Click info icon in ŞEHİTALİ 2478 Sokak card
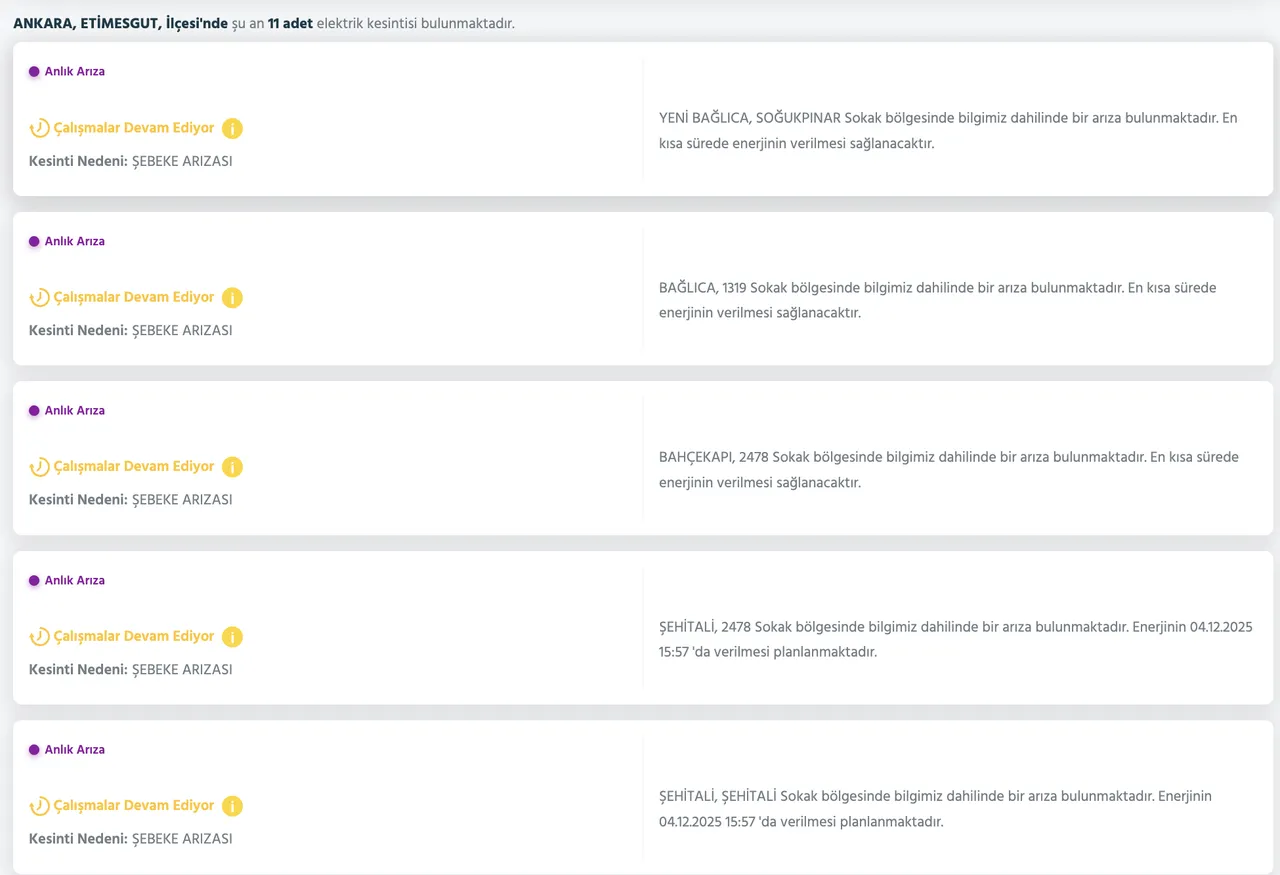Screen dimensions: 1280x875 [x=232, y=637]
